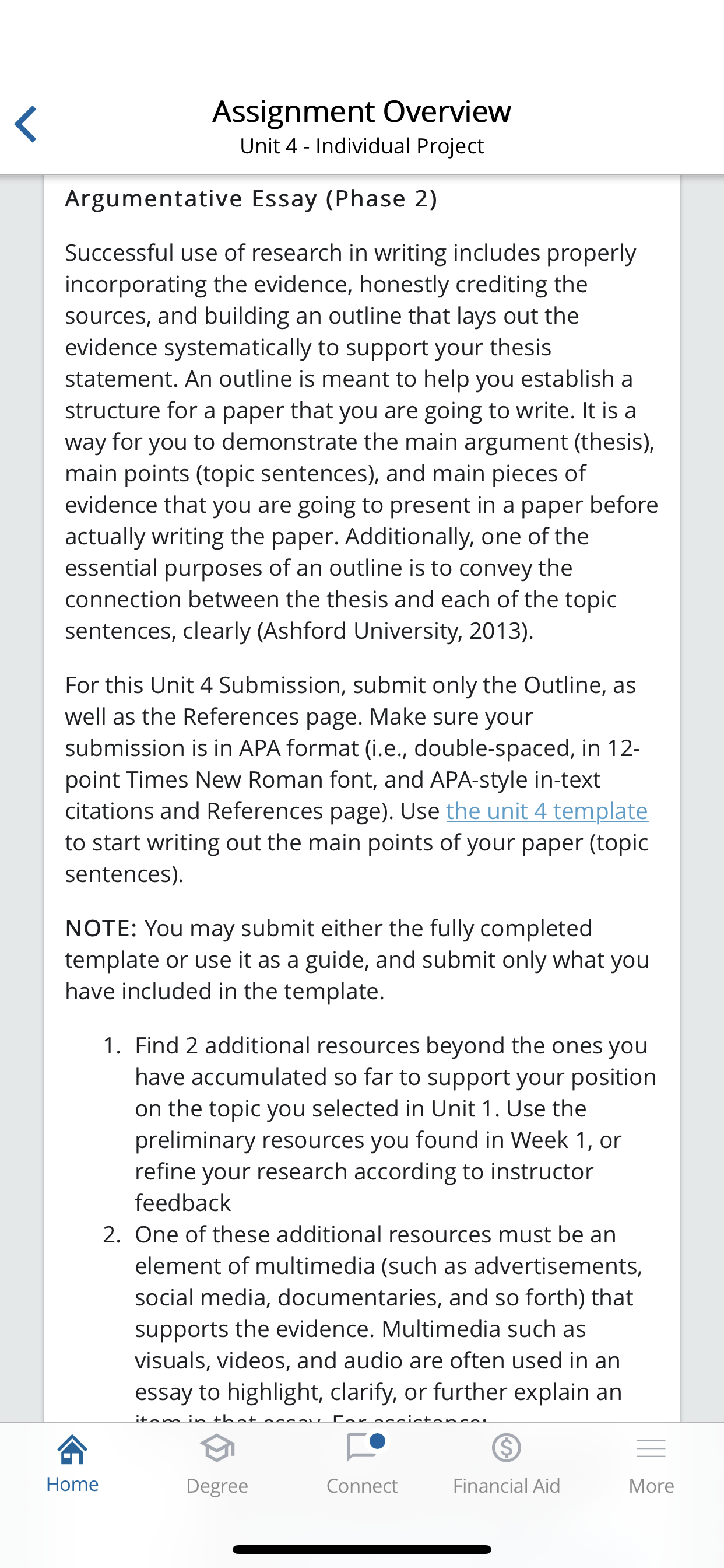
Task: Select the Home tab label
Action: pyautogui.click(x=72, y=1484)
